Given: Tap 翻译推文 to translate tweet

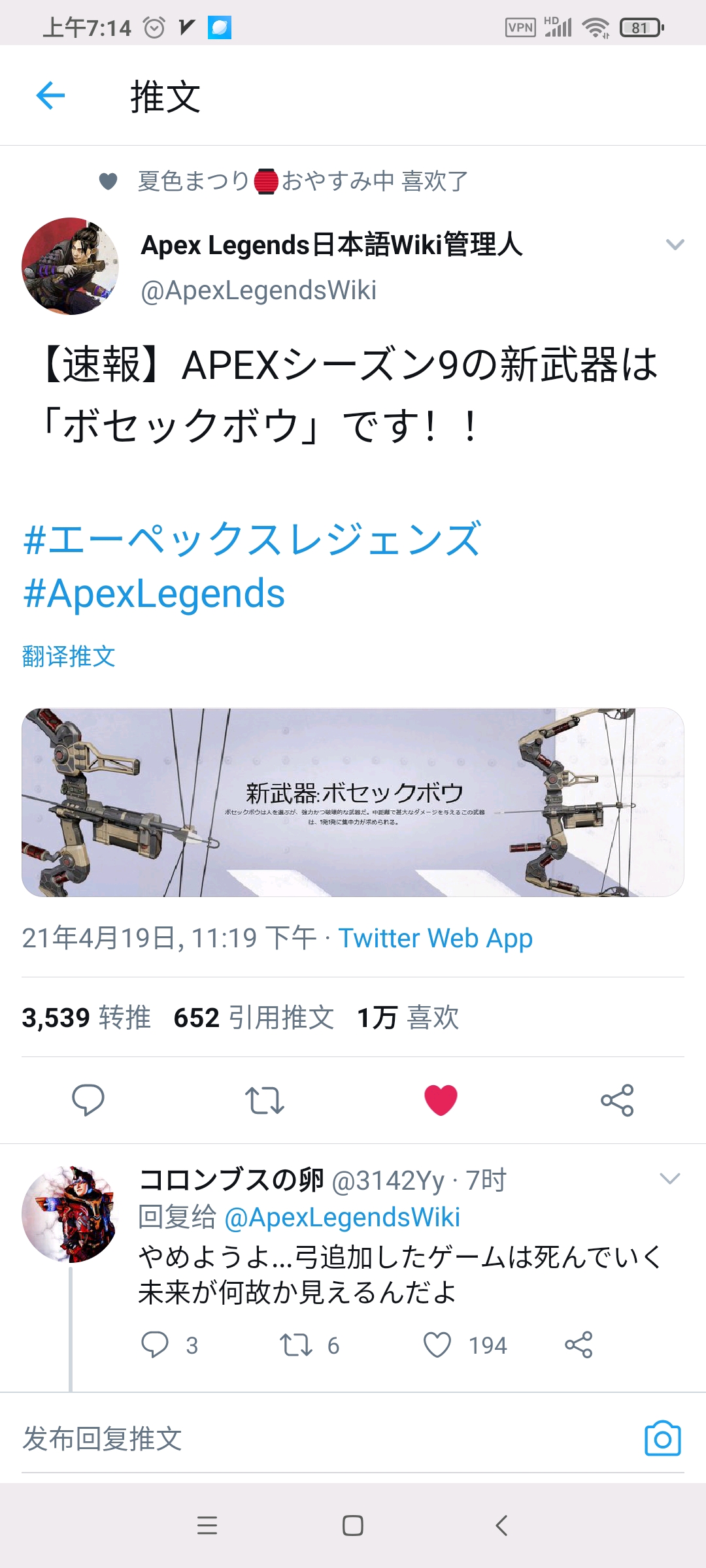Looking at the screenshot, I should (69, 656).
